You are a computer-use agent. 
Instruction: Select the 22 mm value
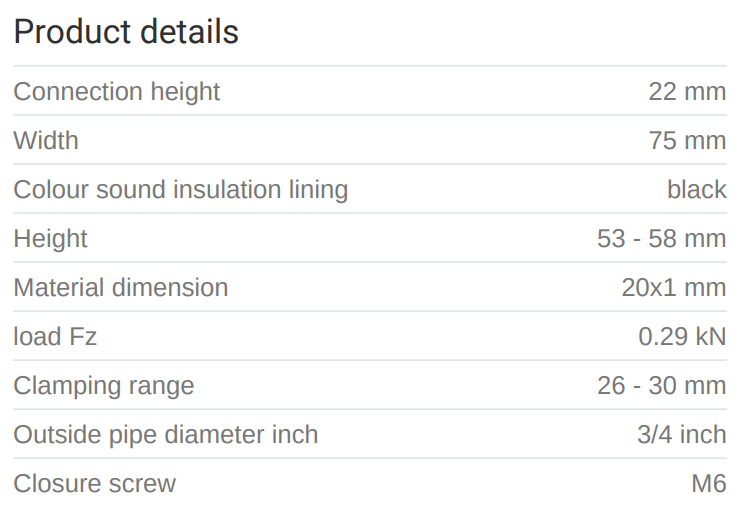[x=687, y=92]
